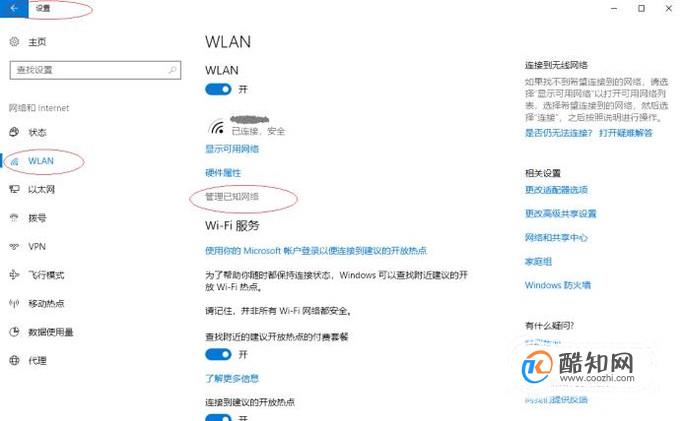This screenshot has width=682, height=421.
Task: Open the Windows 防火墙 link
Action: coord(558,285)
